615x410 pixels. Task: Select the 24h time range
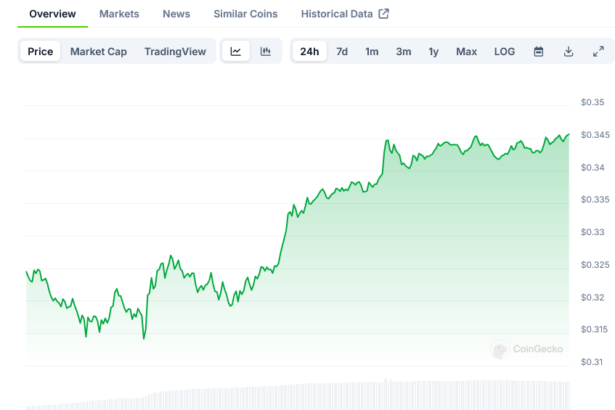click(310, 51)
